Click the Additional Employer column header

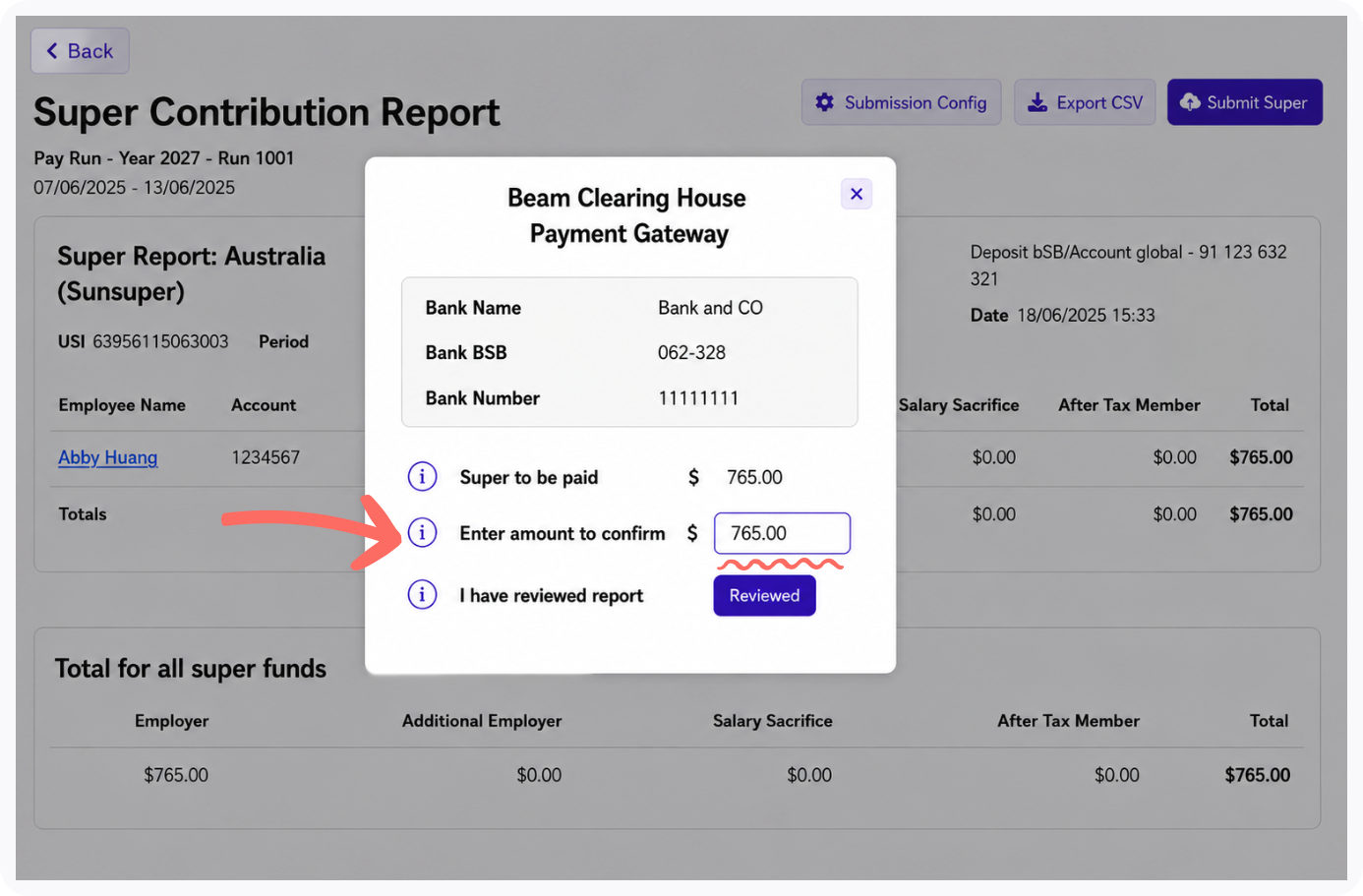pos(482,721)
